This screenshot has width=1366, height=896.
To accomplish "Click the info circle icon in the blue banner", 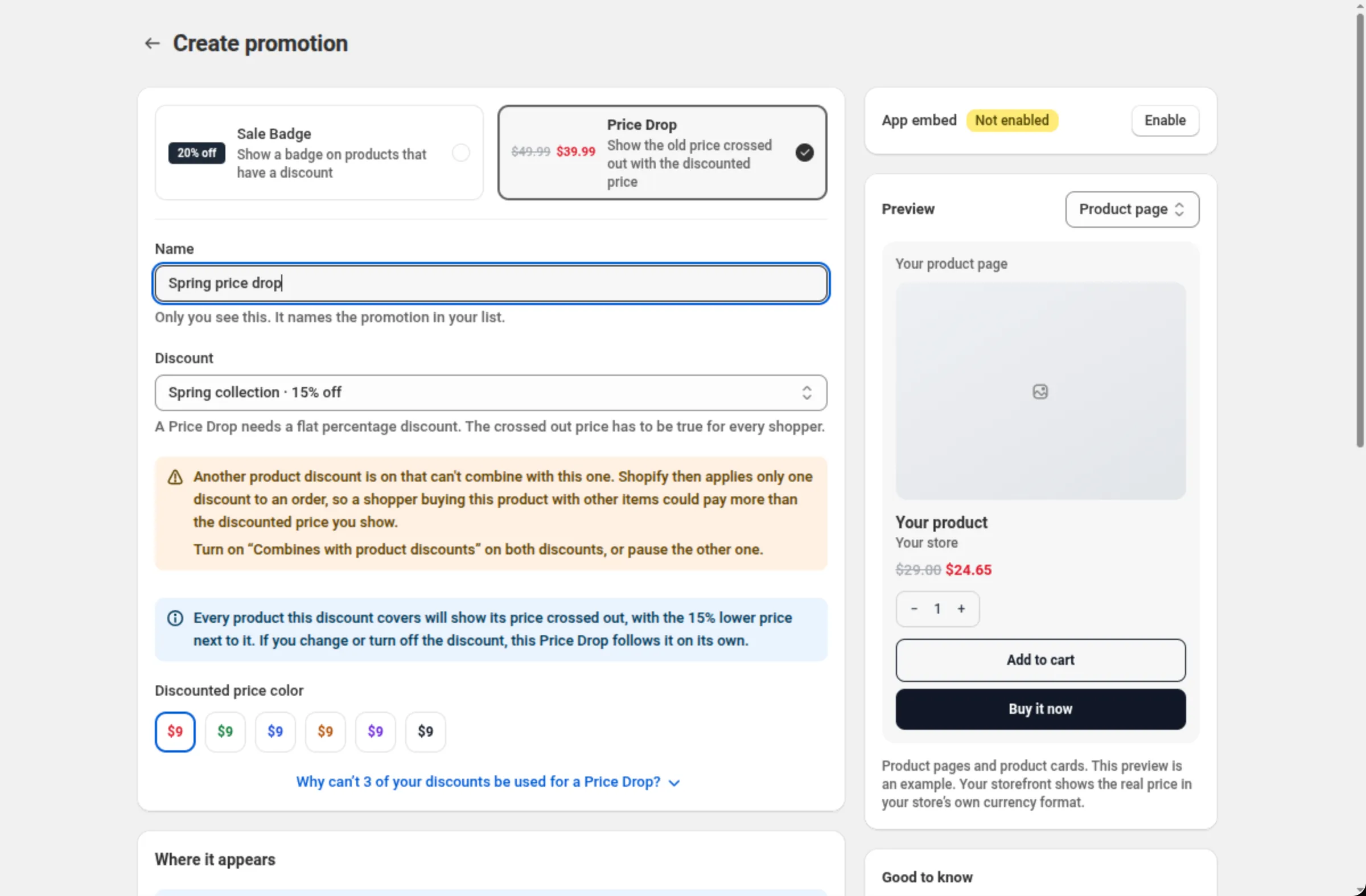I will (x=175, y=618).
